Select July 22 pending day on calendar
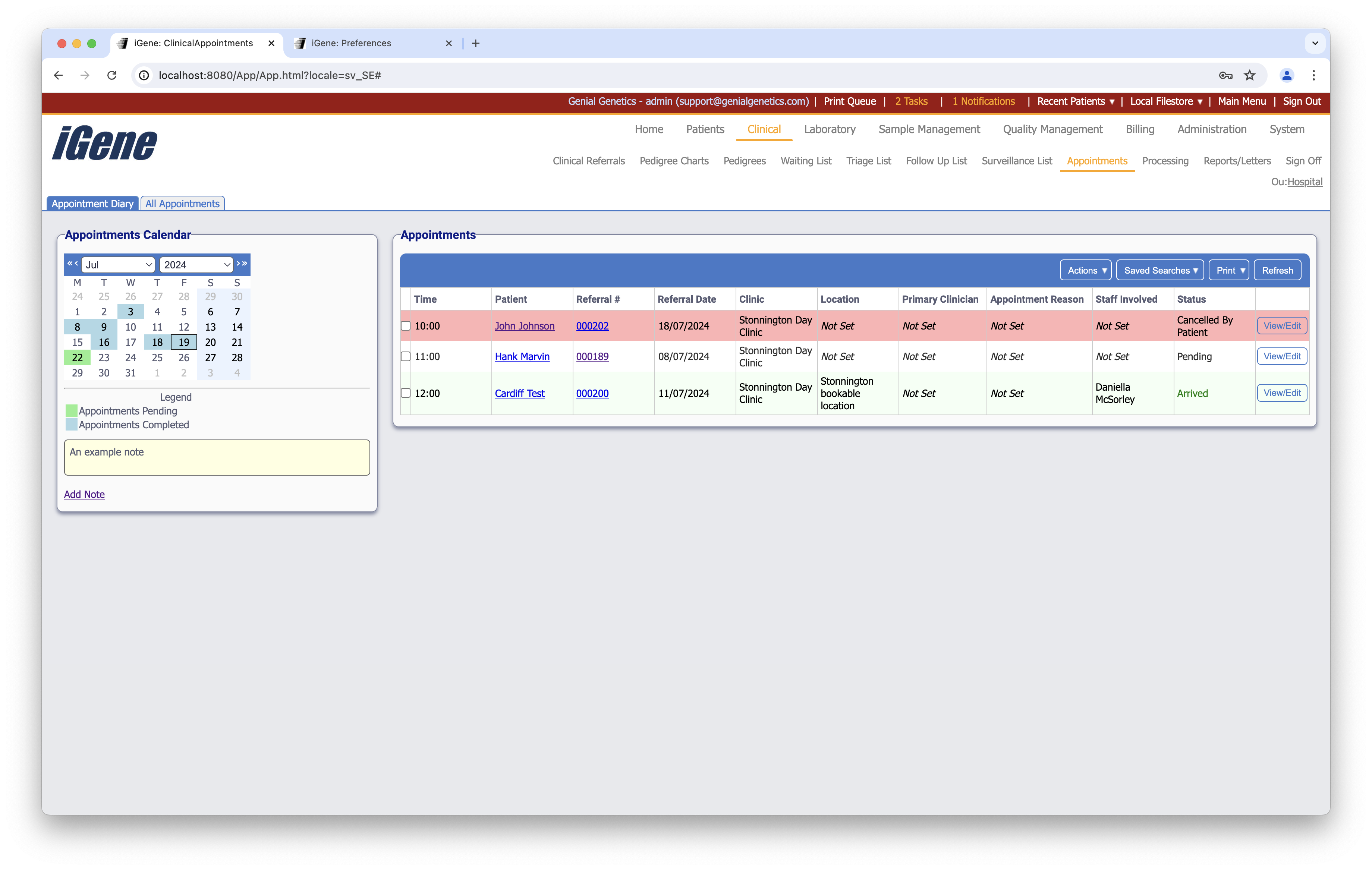This screenshot has height=870, width=1372. [x=78, y=358]
